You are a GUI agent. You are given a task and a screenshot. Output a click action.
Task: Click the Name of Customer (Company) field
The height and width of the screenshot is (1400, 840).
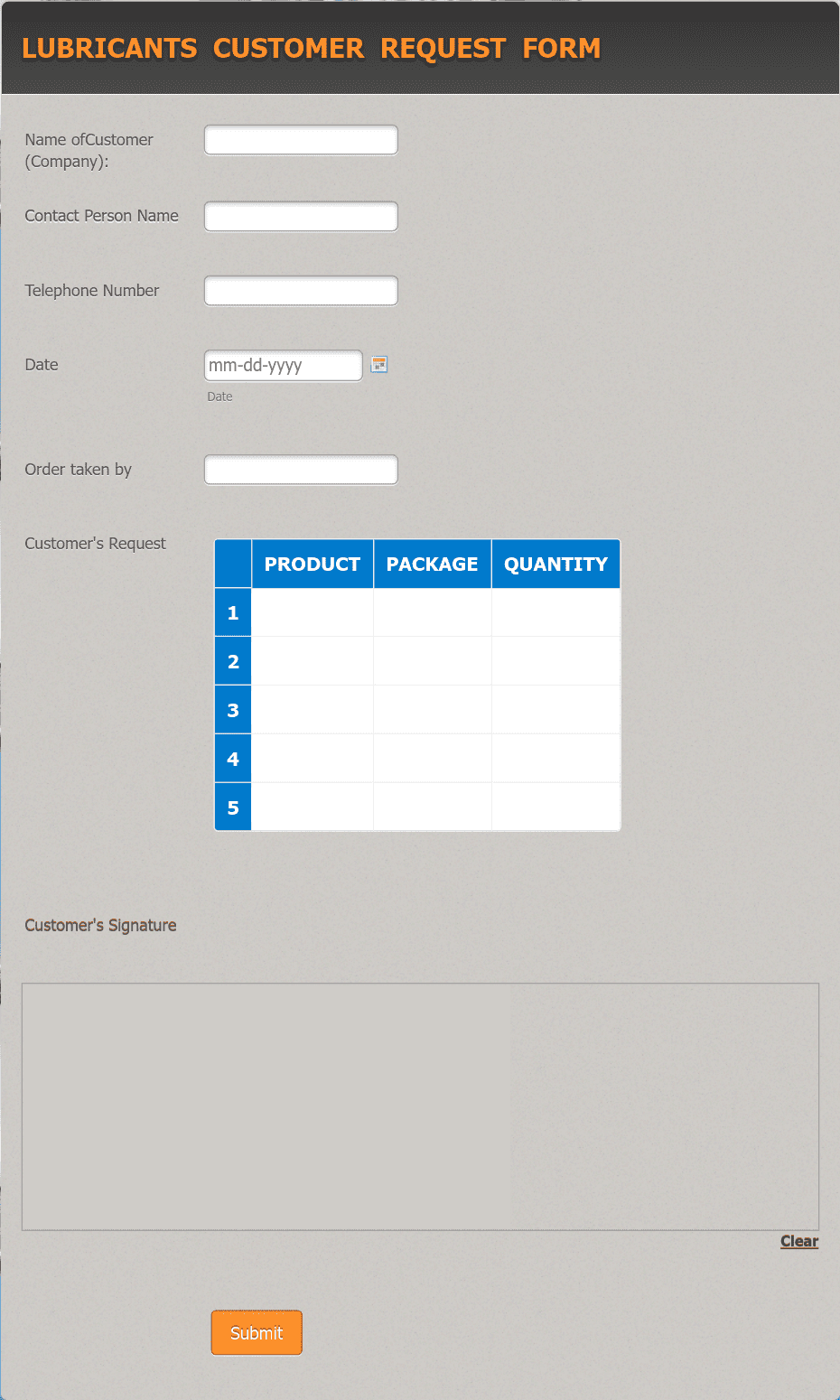[301, 140]
